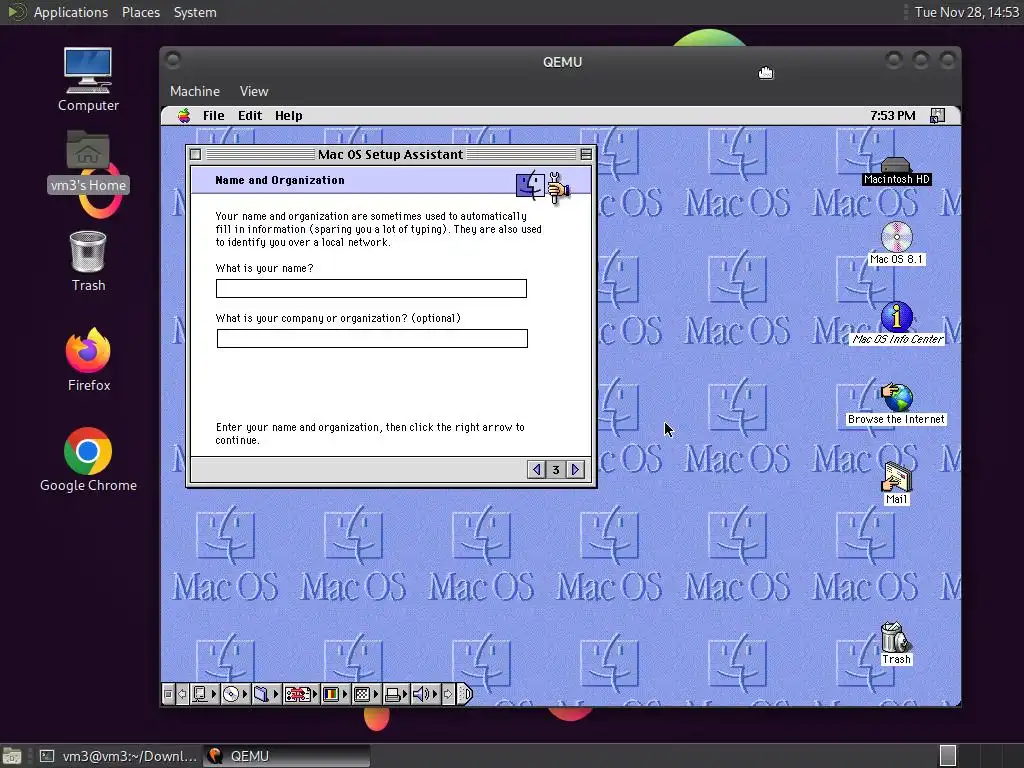Select the Macintosh HD drive icon

click(895, 171)
